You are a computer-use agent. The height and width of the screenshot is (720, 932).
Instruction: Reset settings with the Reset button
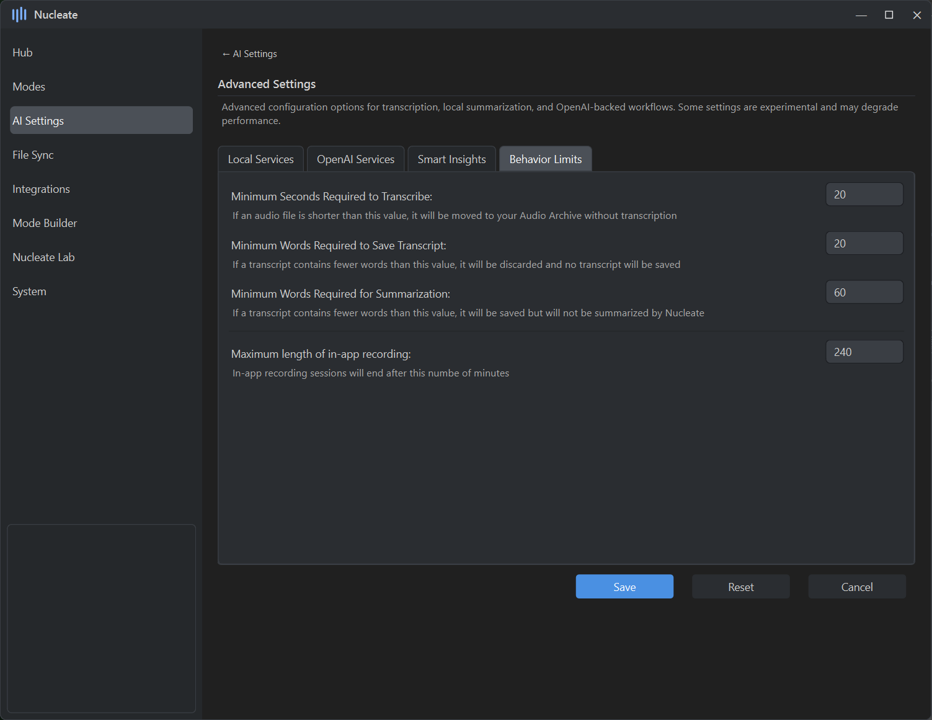[740, 587]
